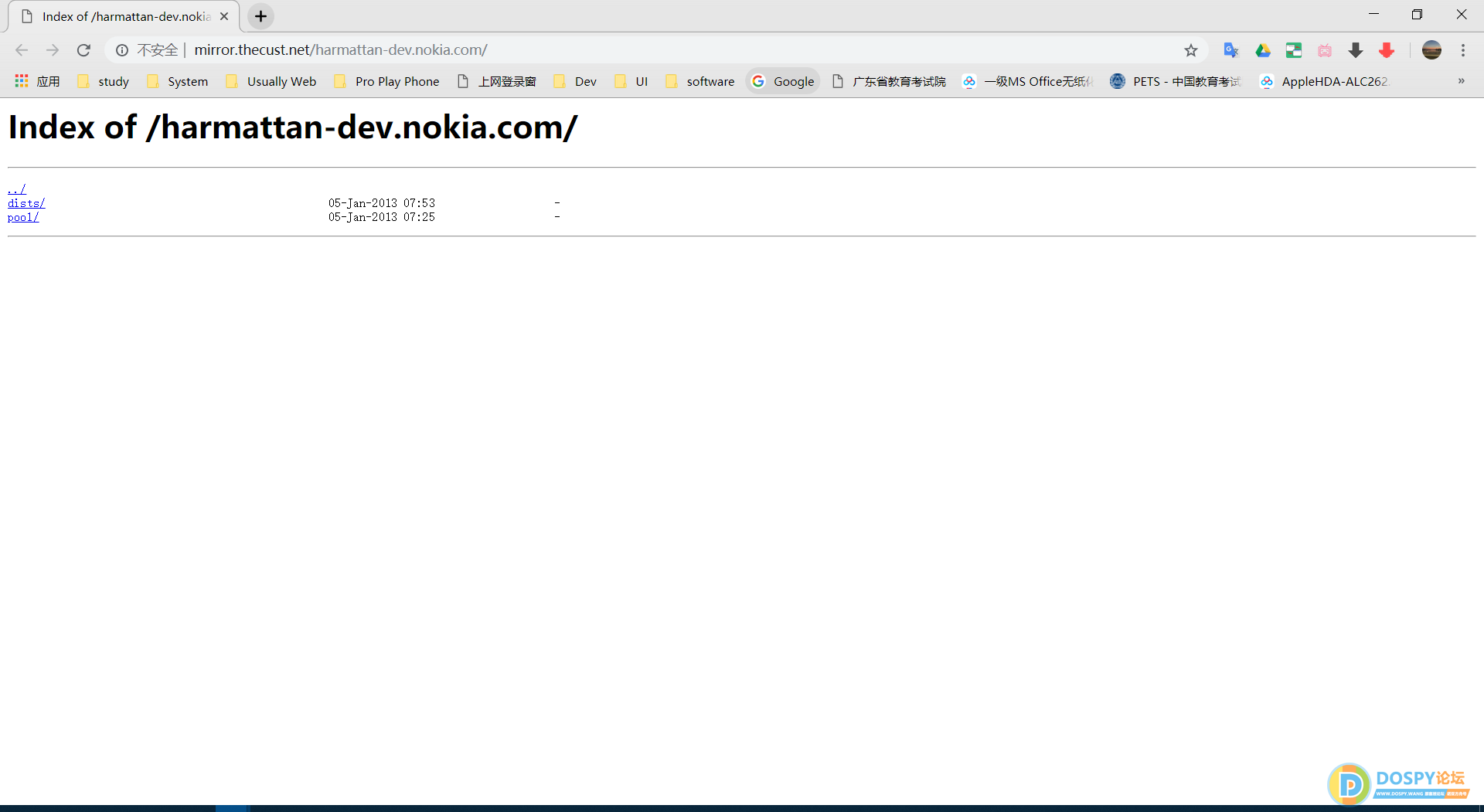This screenshot has height=812, width=1484.
Task: Click the page heading Index of /harmattan-dev.nokia.com/
Action: [293, 127]
